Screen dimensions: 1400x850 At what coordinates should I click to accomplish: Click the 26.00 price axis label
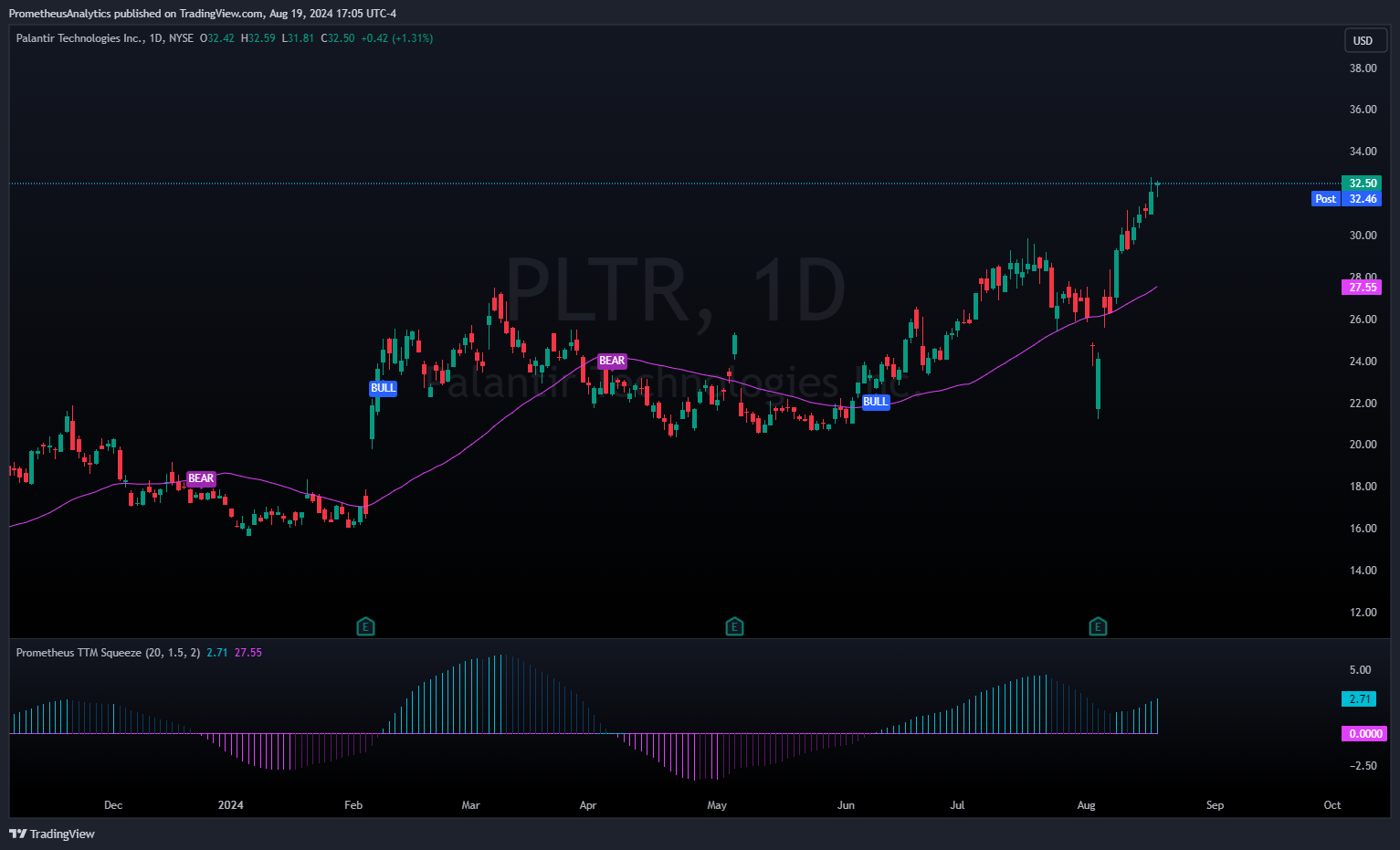(1363, 320)
